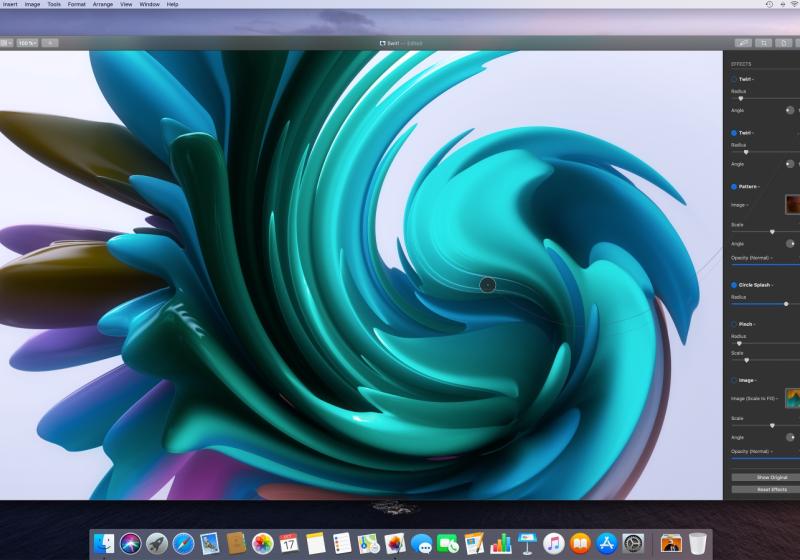Open Opacity (Normal) dropdown above Show Original
Viewport: 800px width, 560px height.
click(x=752, y=451)
